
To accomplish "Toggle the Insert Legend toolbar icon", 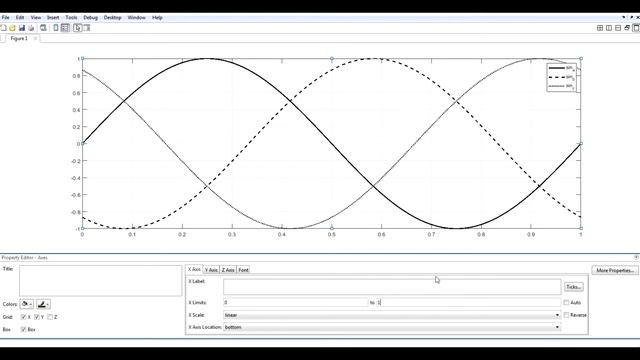I will 65,28.
